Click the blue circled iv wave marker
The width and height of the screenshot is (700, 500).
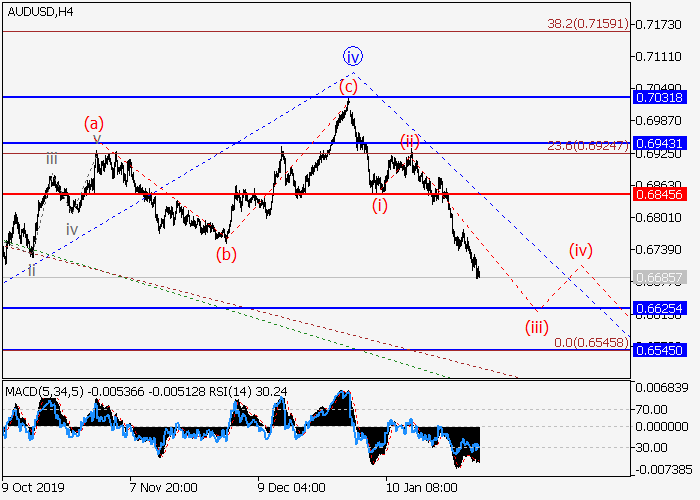[351, 56]
